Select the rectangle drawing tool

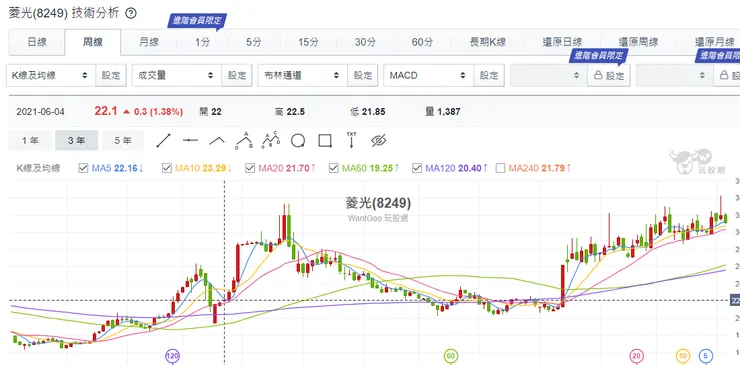point(325,140)
